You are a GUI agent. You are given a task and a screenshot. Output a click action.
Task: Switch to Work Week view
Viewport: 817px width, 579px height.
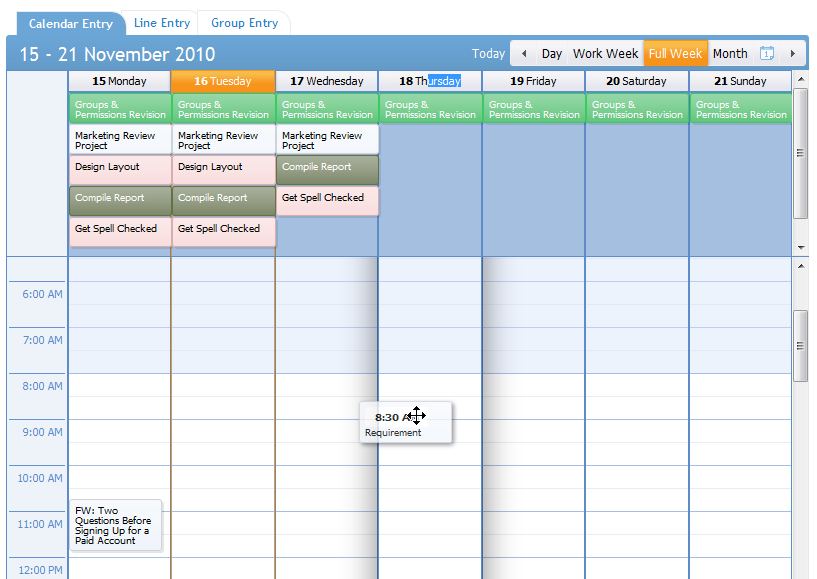point(605,54)
